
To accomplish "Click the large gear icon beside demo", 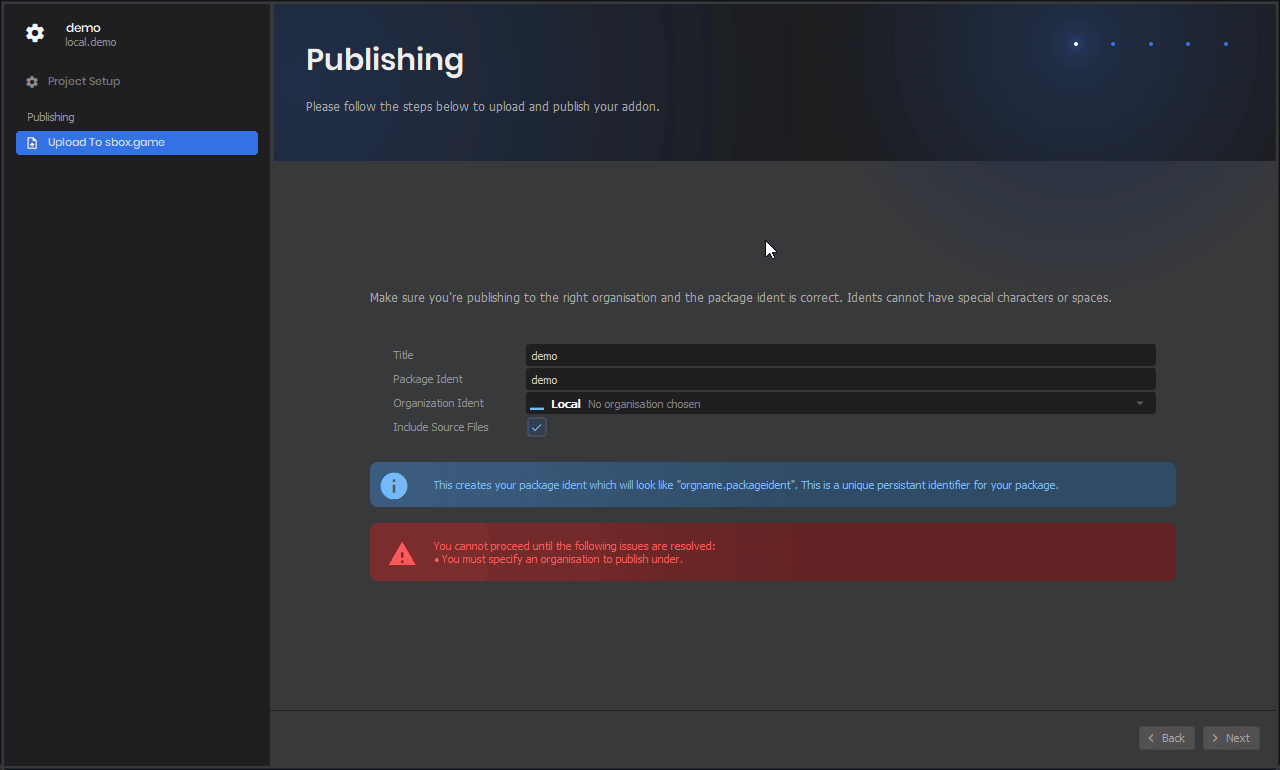I will [x=35, y=33].
